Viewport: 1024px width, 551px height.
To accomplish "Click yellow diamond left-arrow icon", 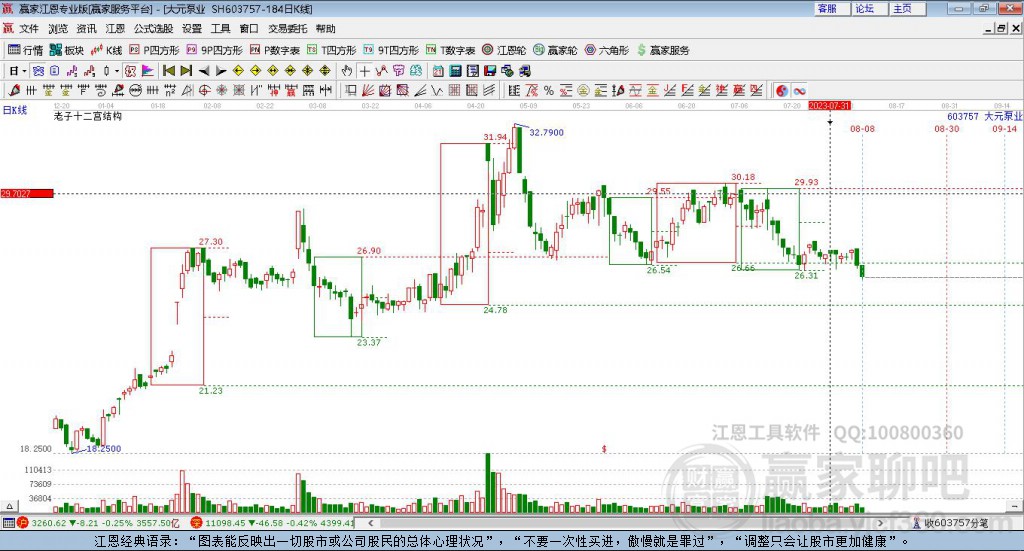I will (238, 71).
